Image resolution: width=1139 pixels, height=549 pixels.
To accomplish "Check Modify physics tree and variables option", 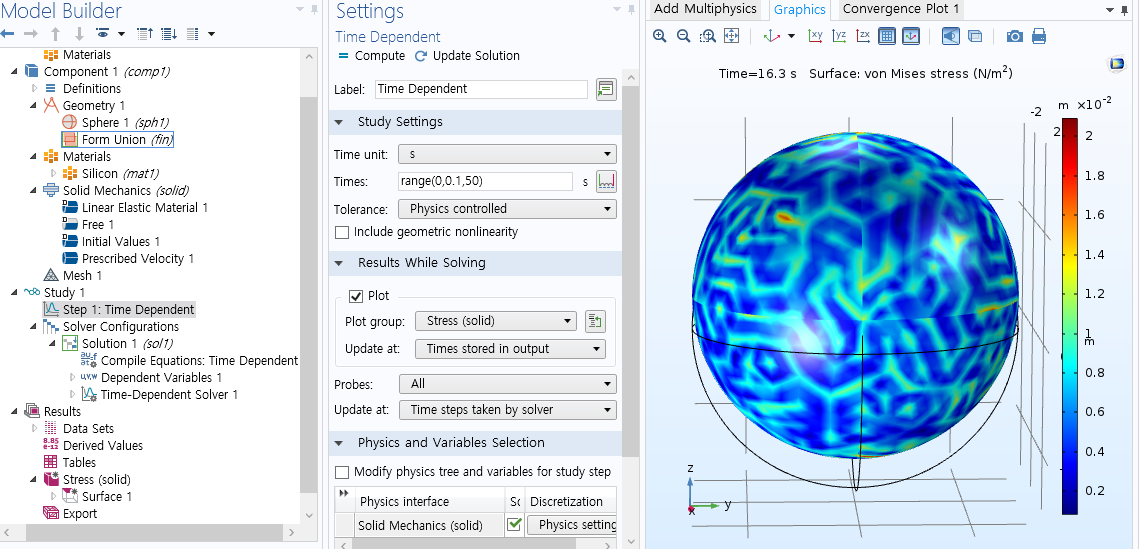I will [x=343, y=472].
